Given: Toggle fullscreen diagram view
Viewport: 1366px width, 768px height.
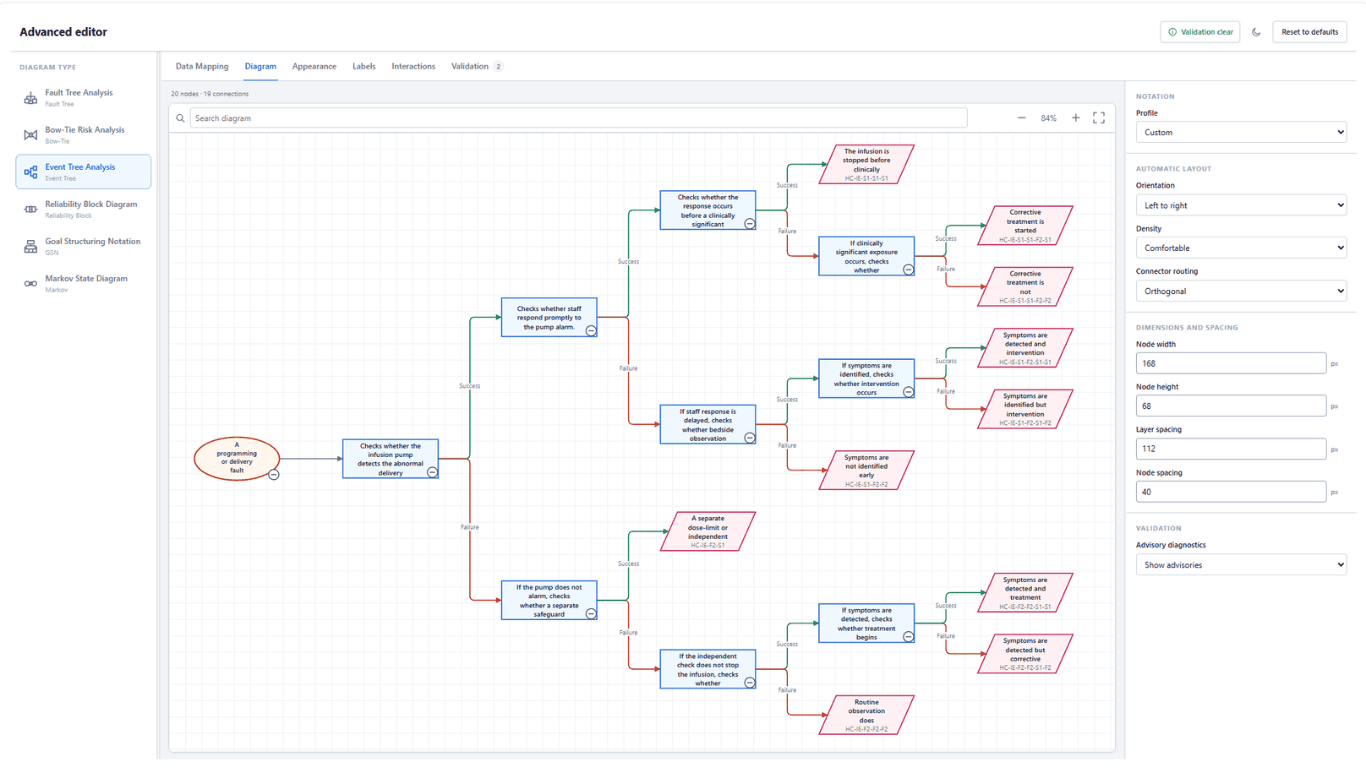Looking at the screenshot, I should point(1099,118).
